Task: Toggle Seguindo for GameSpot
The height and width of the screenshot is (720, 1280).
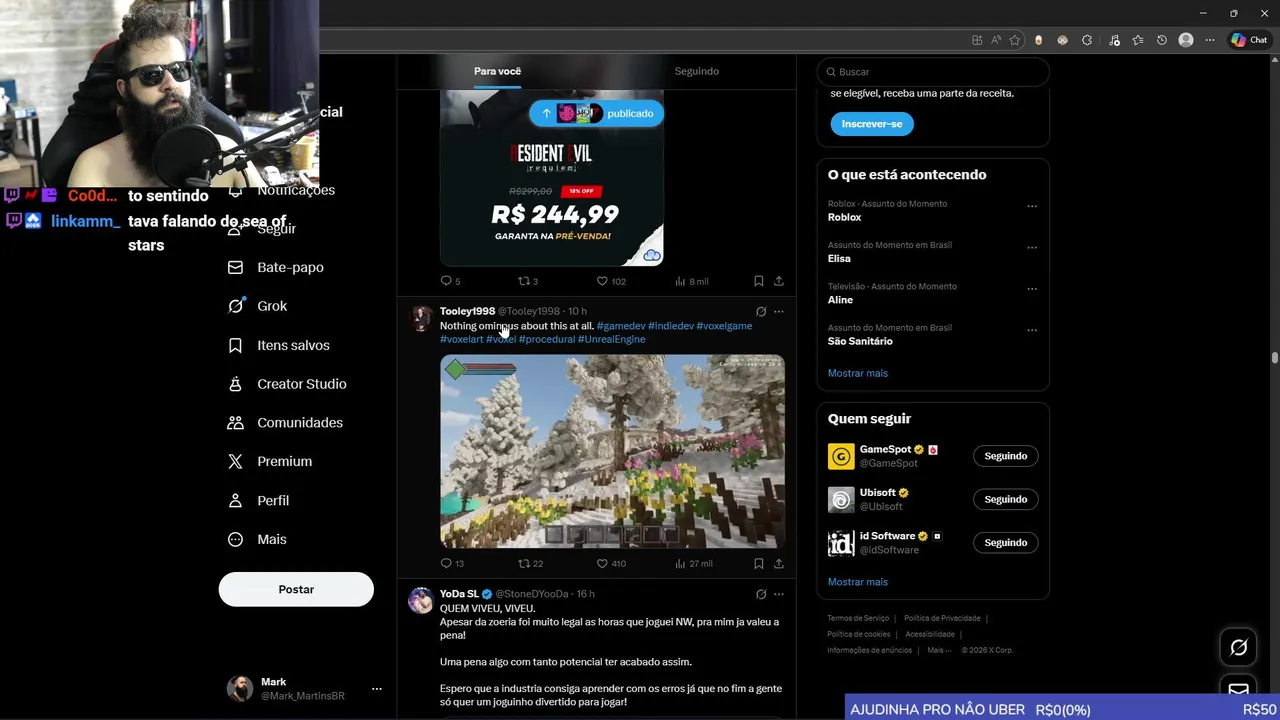Action: coord(1005,456)
